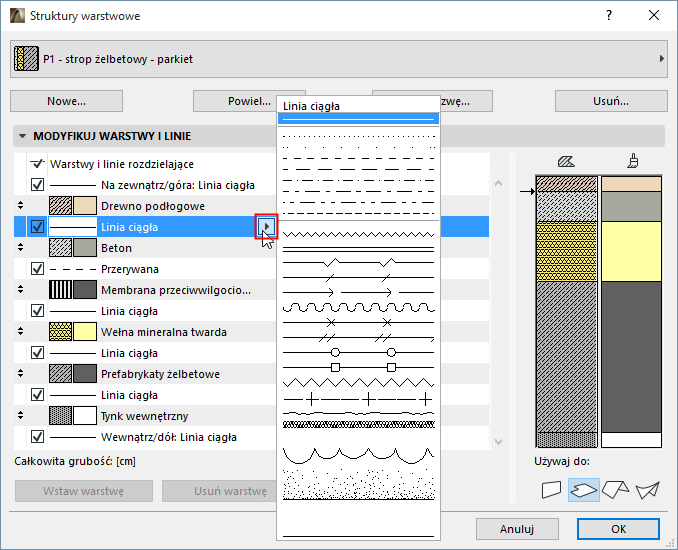The image size is (678, 550).
Task: Click the Drewno podłogowe hatch fill icon
Action: pos(60,206)
